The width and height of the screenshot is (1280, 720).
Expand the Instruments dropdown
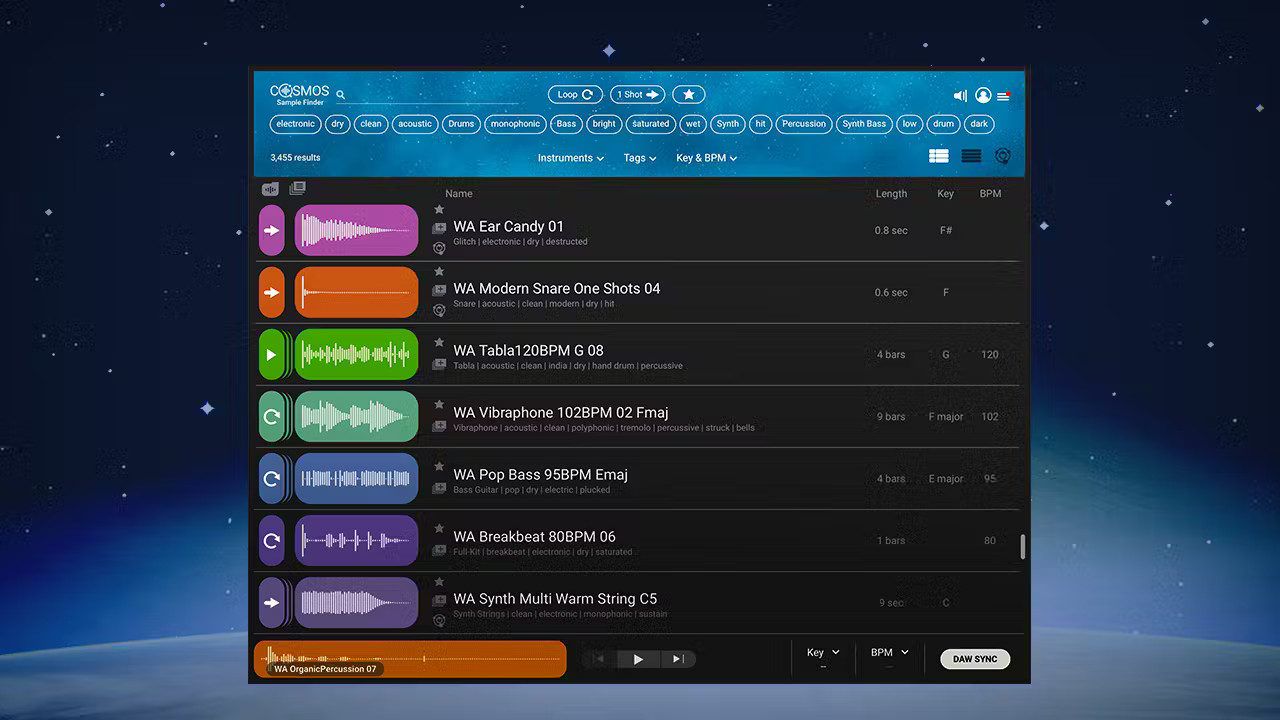pos(570,158)
